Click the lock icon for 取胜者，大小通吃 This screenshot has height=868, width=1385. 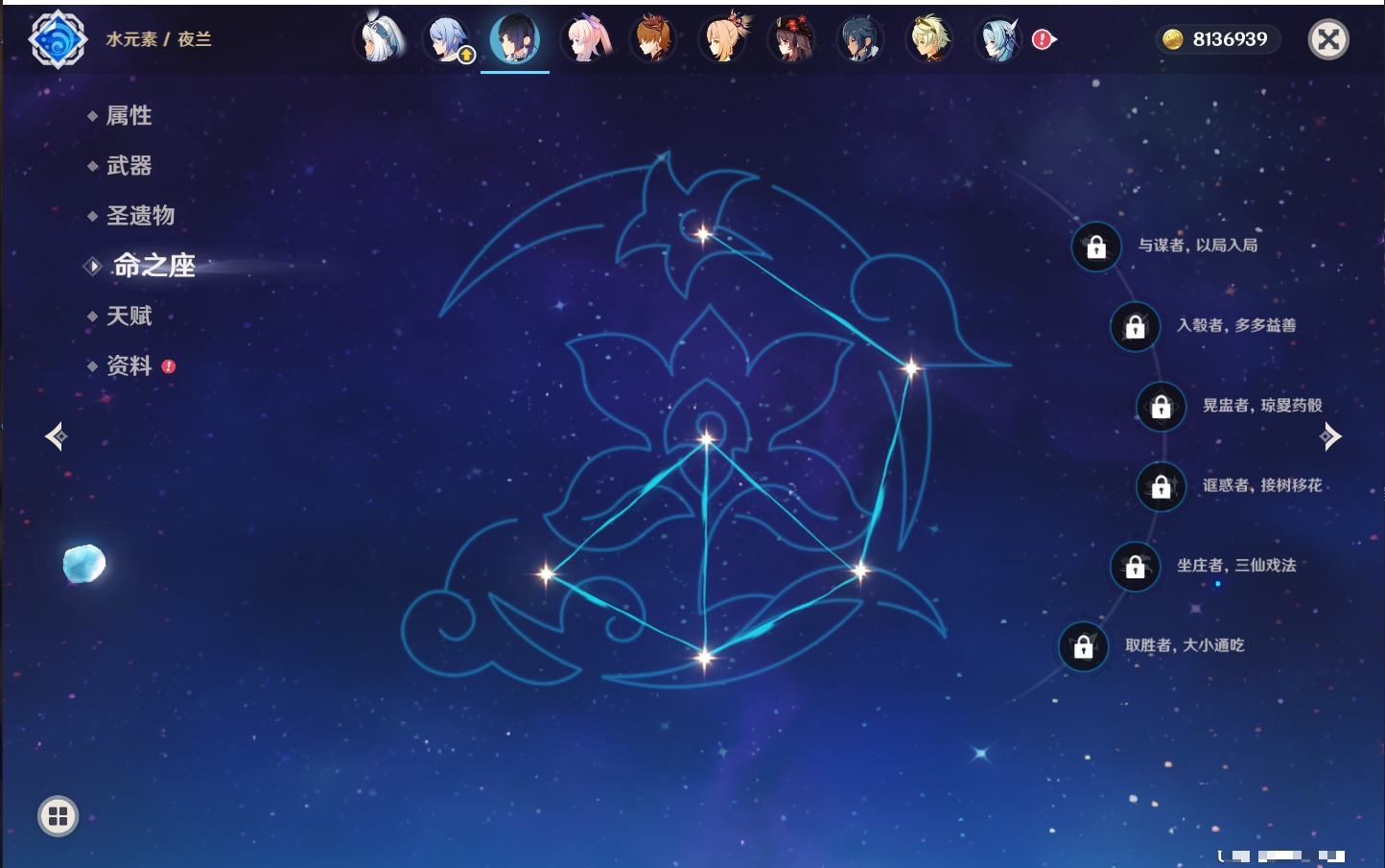coord(1084,647)
